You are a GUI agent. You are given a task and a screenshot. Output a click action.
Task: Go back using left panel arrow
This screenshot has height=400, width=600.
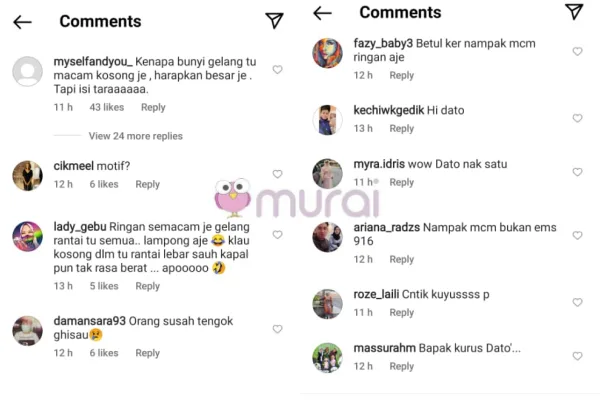pos(22,22)
